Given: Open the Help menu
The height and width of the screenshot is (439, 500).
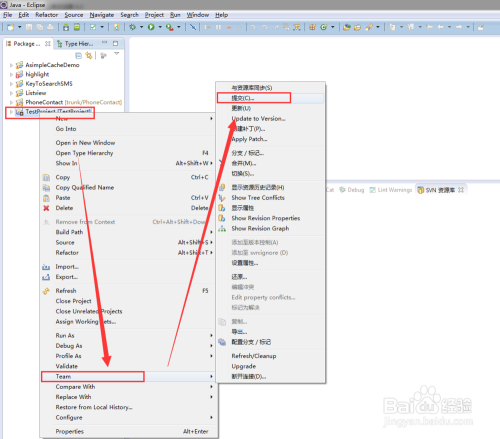Looking at the screenshot, I should [221, 15].
